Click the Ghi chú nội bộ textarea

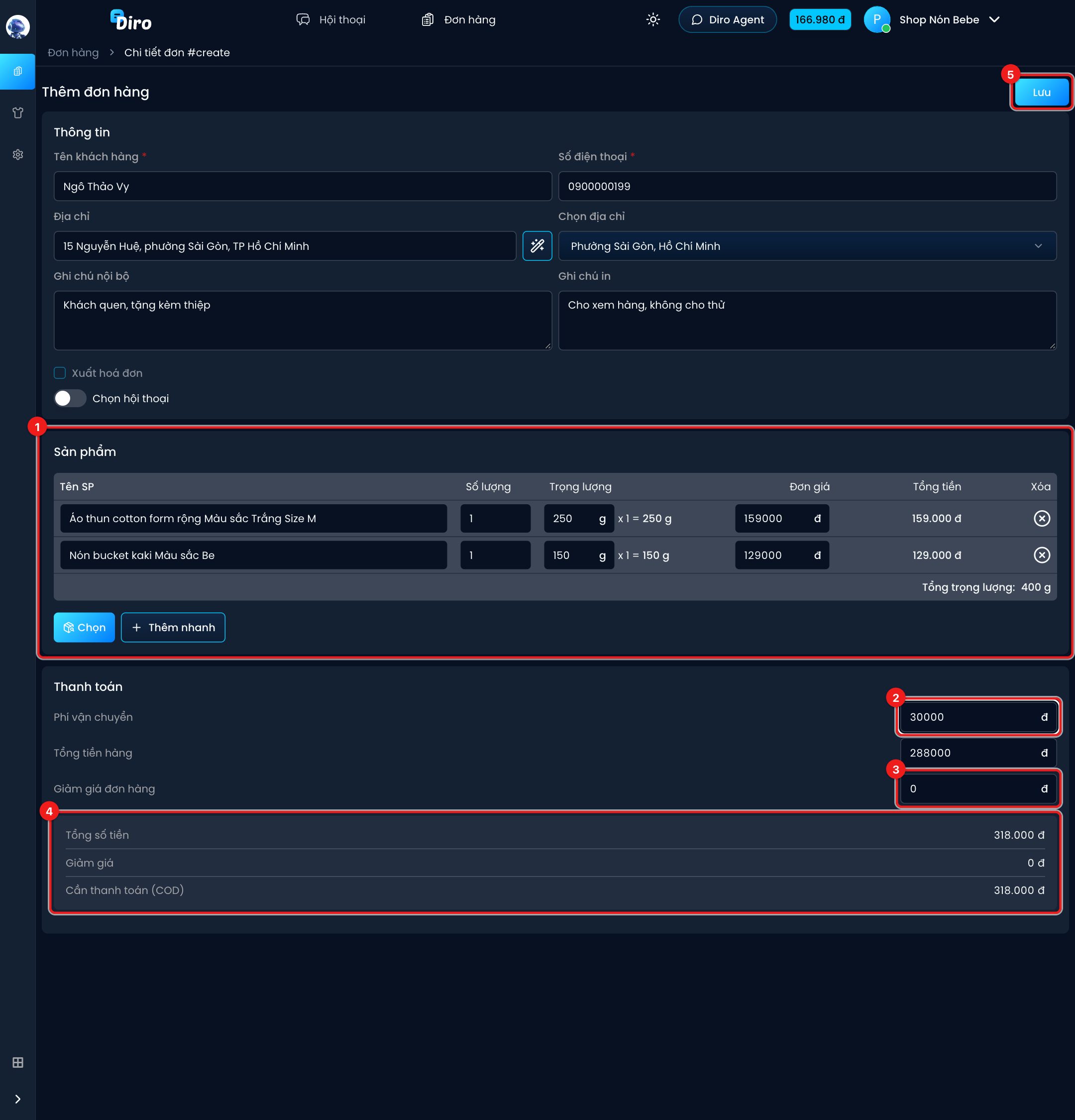tap(303, 321)
